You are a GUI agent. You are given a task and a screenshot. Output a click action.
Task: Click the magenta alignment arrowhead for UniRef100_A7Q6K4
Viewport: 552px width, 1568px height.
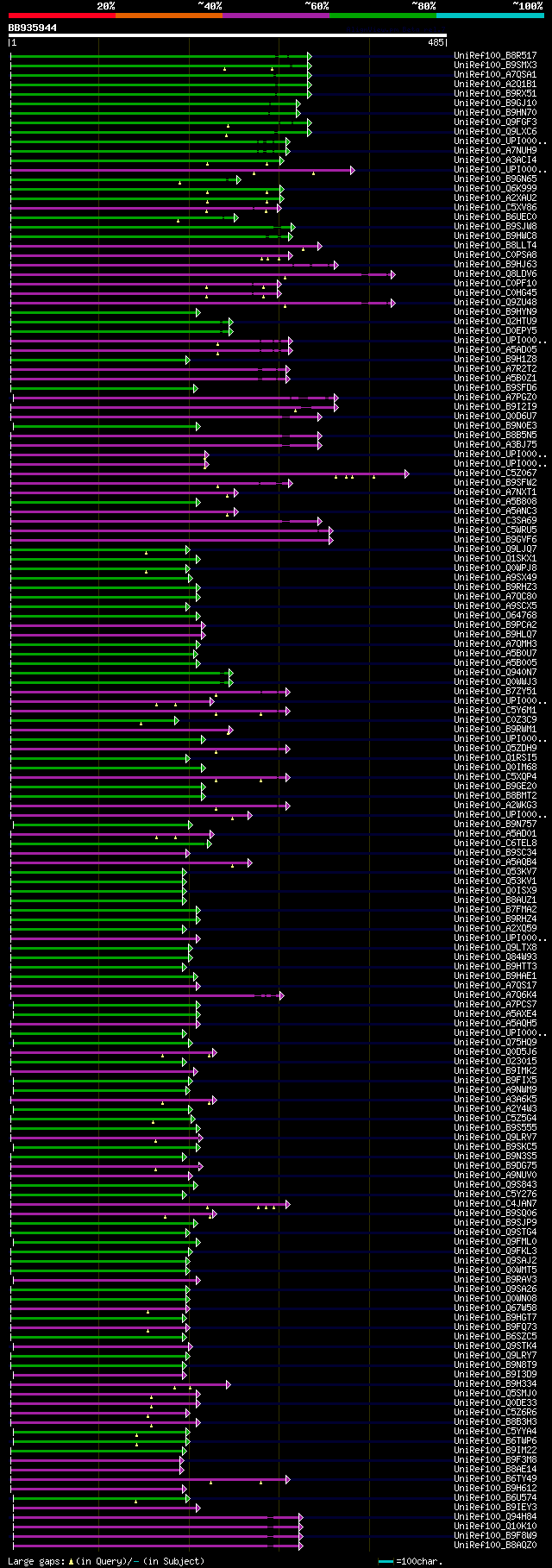click(281, 995)
